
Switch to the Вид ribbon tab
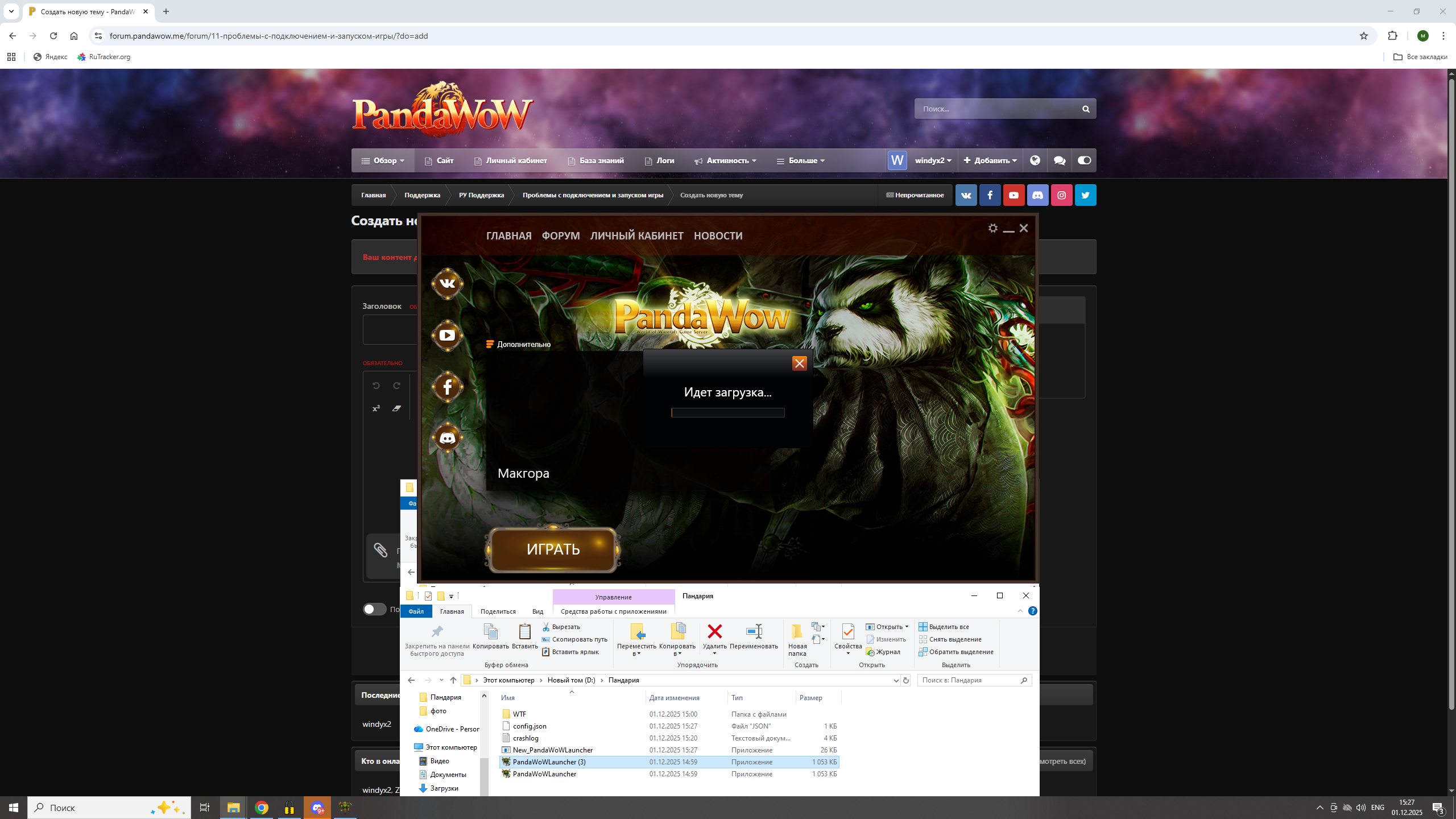(537, 611)
